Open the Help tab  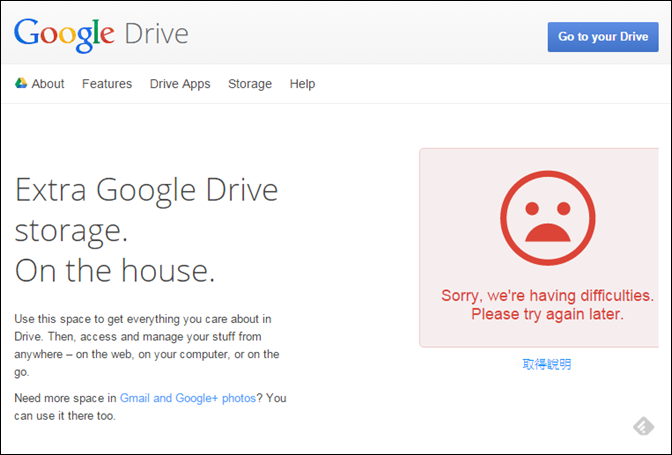tap(302, 84)
